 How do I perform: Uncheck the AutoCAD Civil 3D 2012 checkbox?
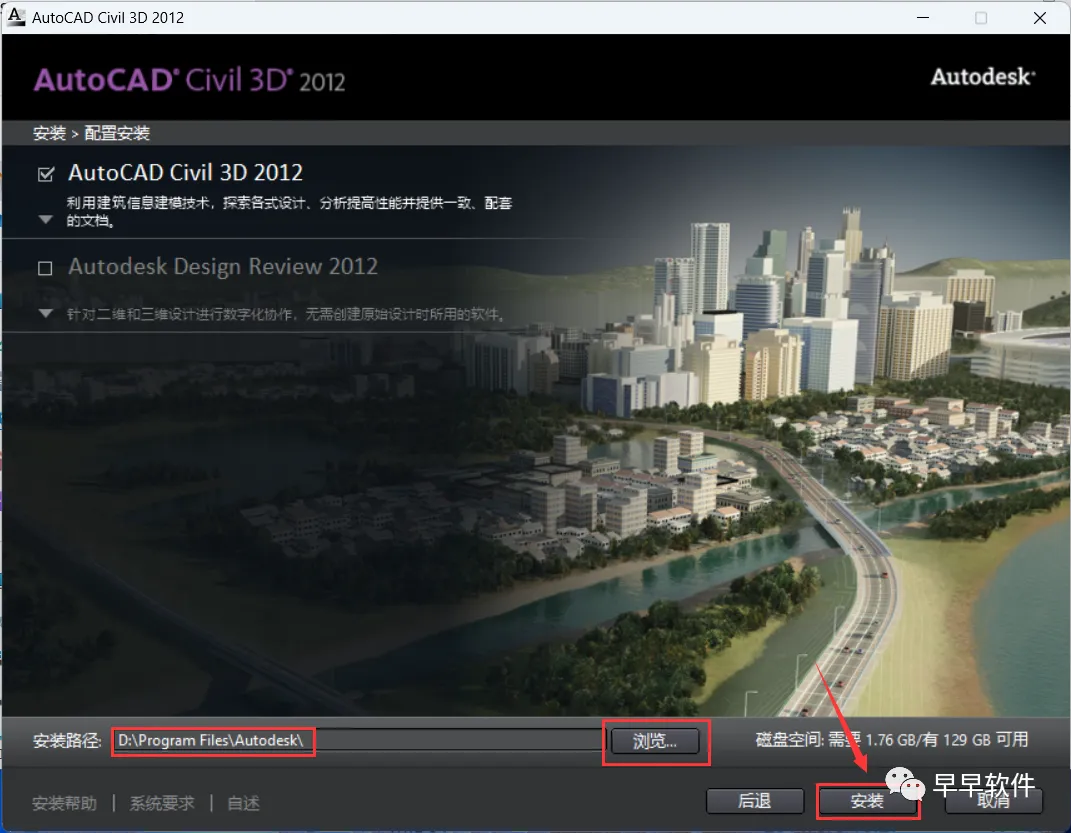[46, 174]
